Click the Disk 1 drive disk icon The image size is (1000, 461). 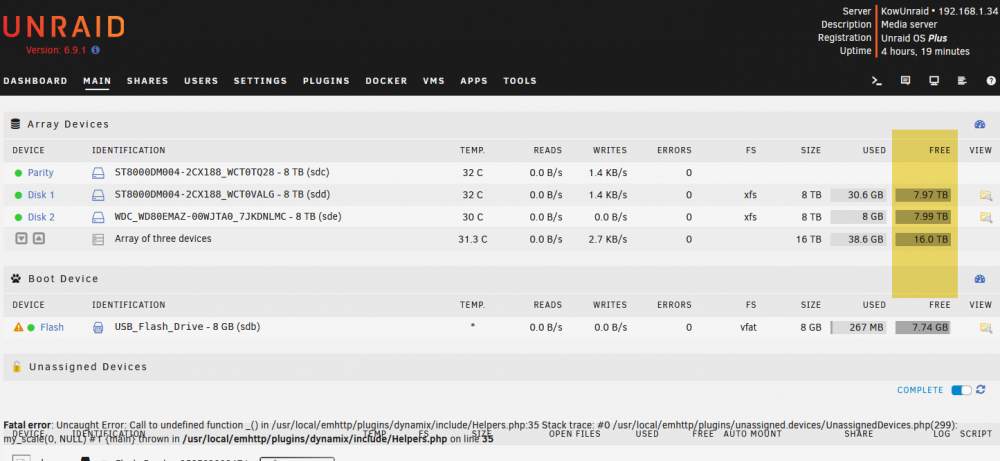(98, 195)
